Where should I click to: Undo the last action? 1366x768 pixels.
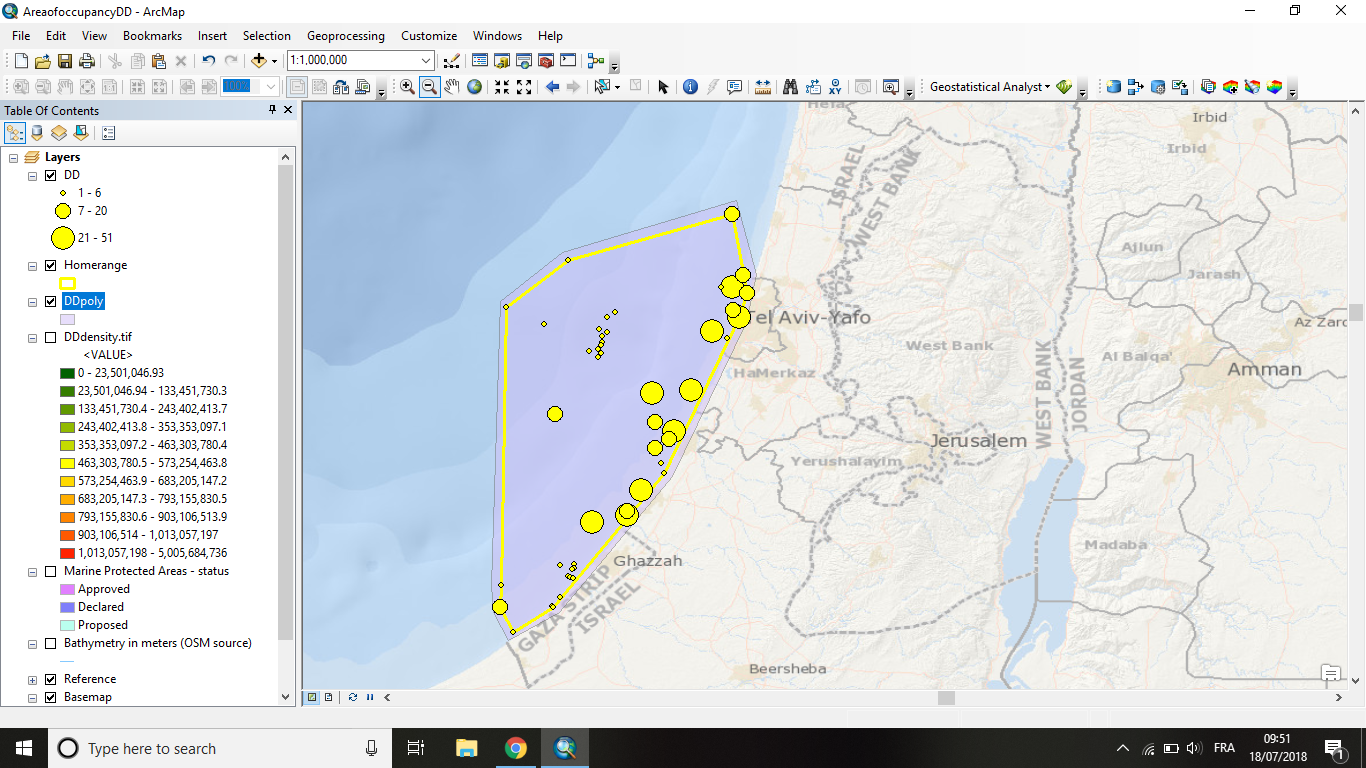(208, 61)
